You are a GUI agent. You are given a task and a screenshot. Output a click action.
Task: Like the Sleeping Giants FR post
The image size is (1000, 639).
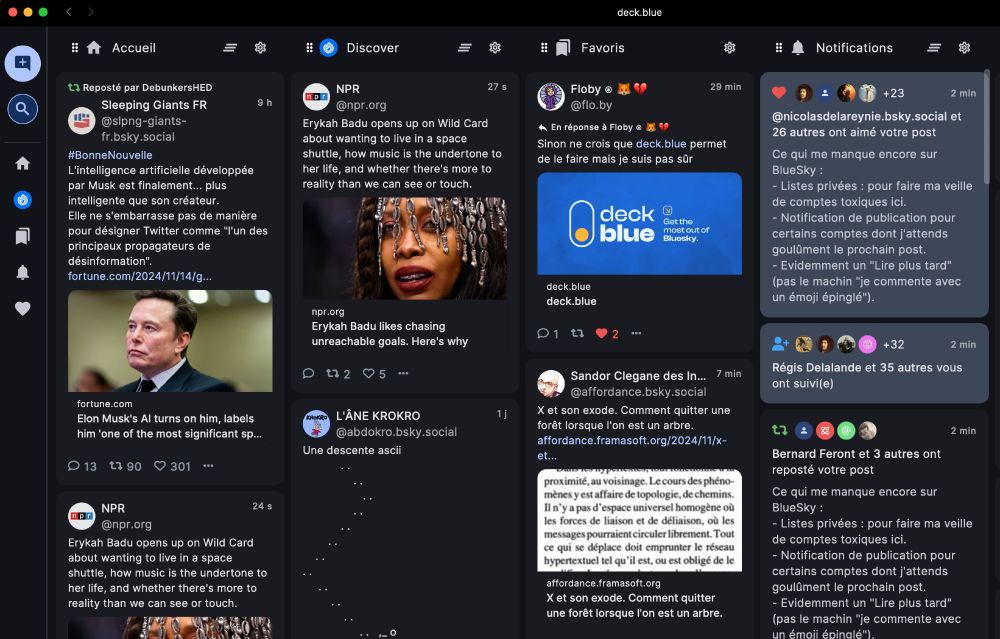click(x=172, y=466)
